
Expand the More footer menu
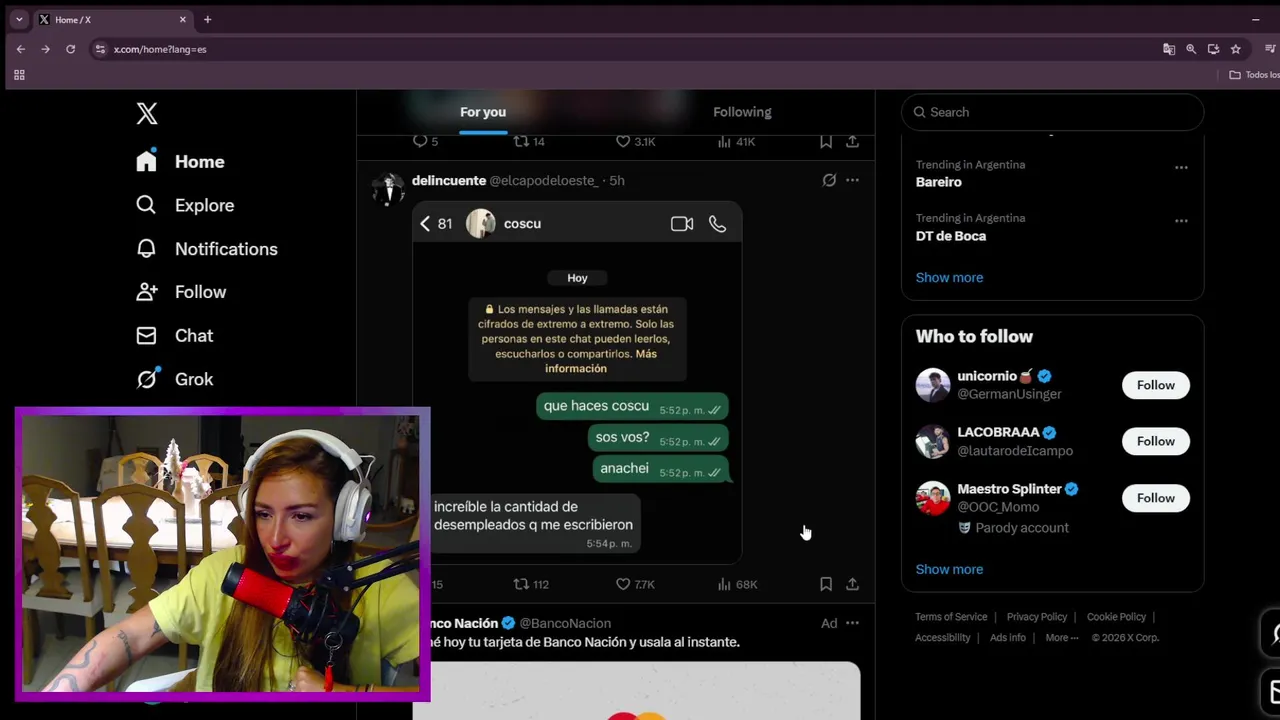coord(1061,638)
